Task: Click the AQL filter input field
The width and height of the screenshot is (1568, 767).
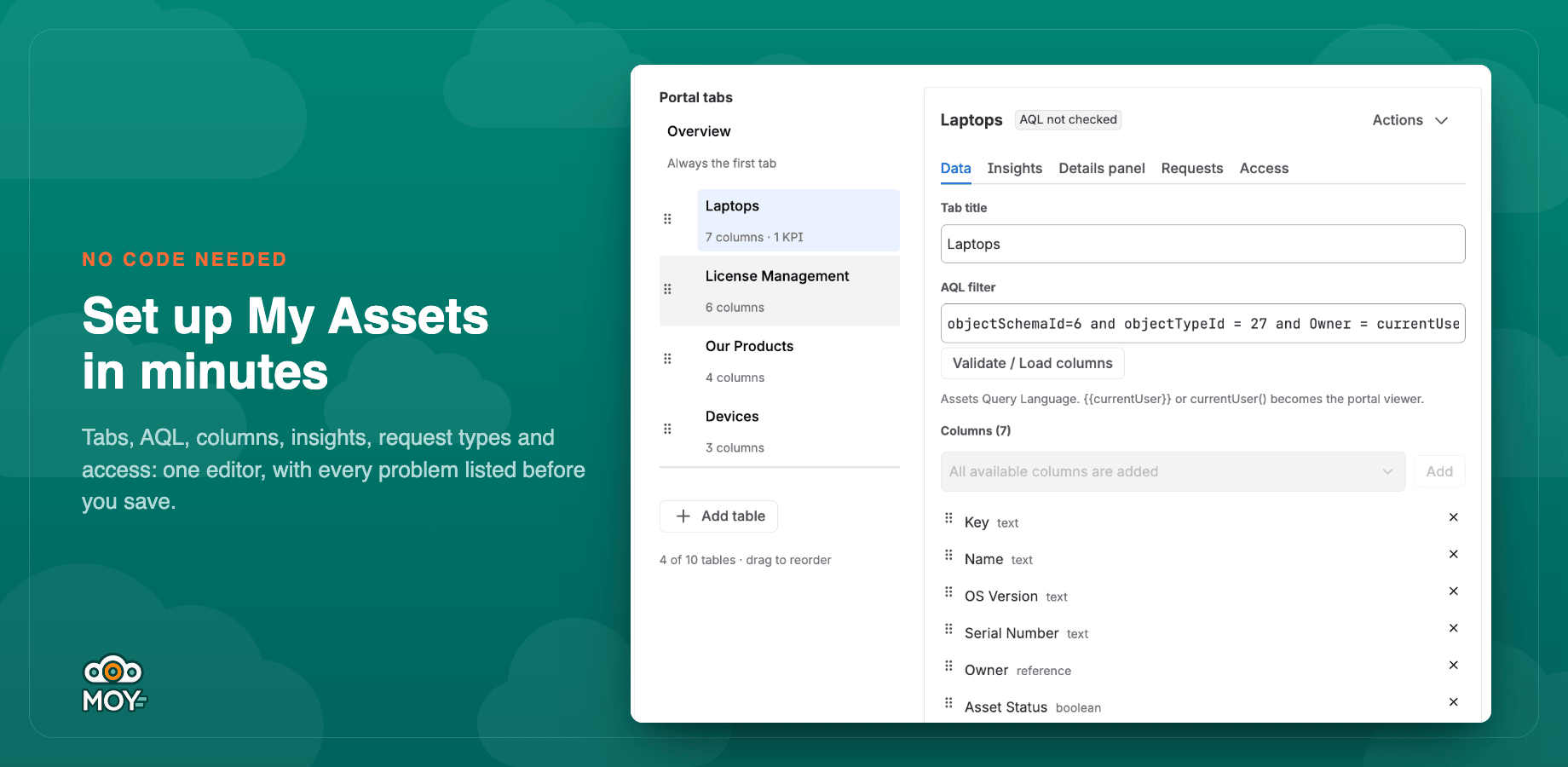Action: point(1202,324)
